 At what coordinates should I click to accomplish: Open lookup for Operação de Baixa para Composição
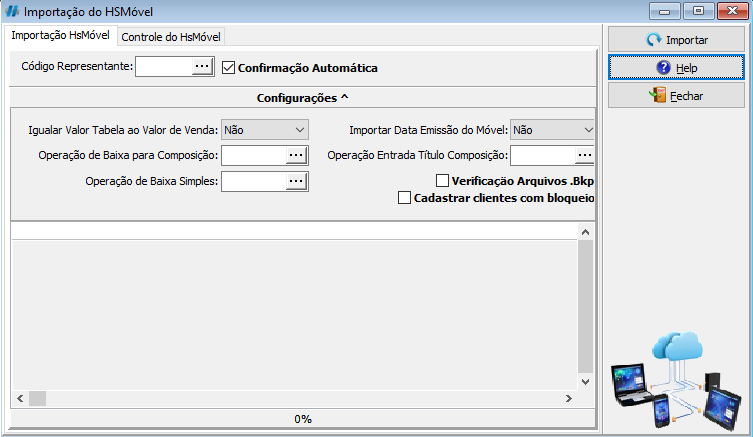coord(296,155)
